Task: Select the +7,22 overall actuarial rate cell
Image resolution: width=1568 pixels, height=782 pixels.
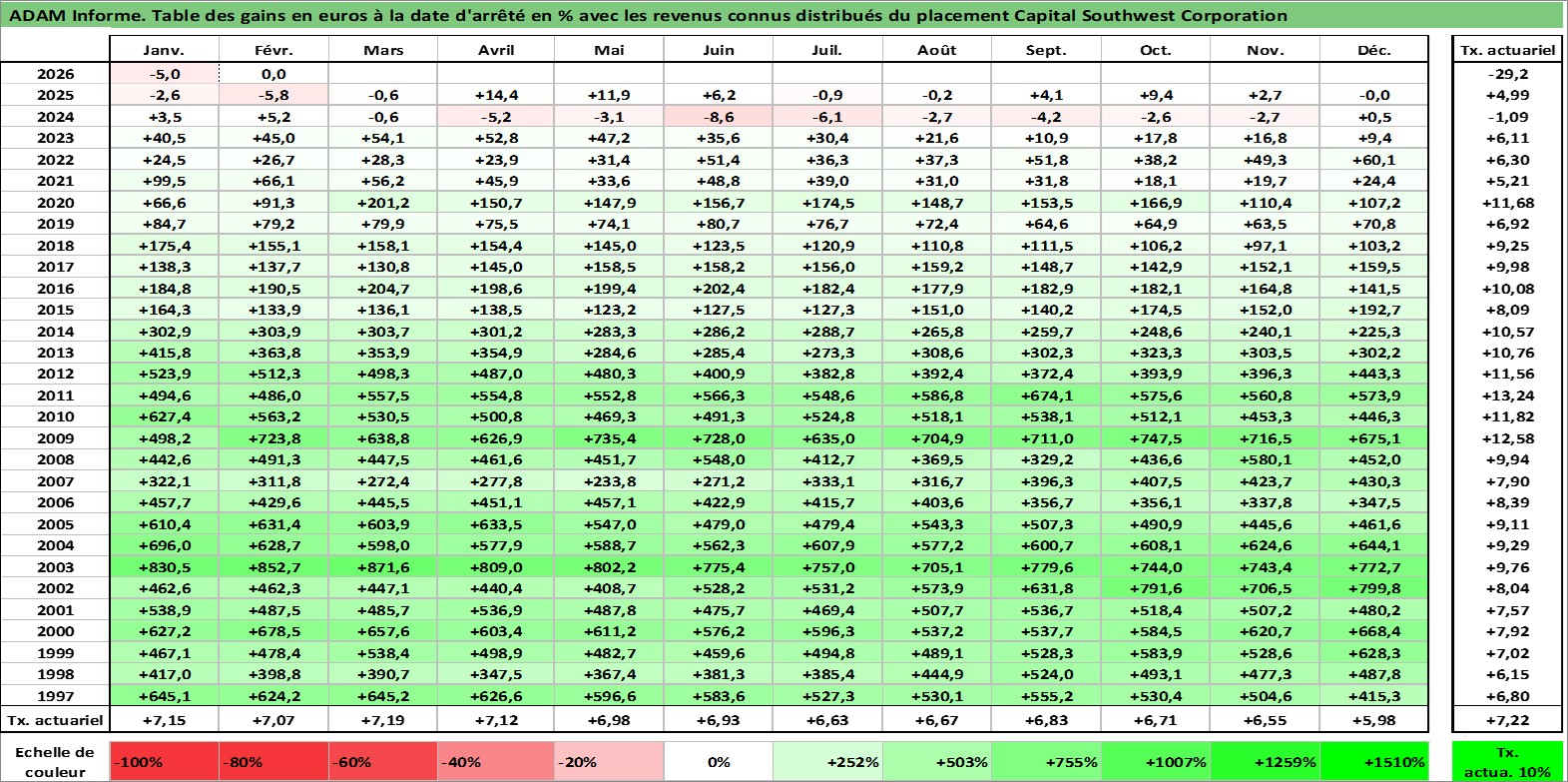Action: pos(1507,719)
